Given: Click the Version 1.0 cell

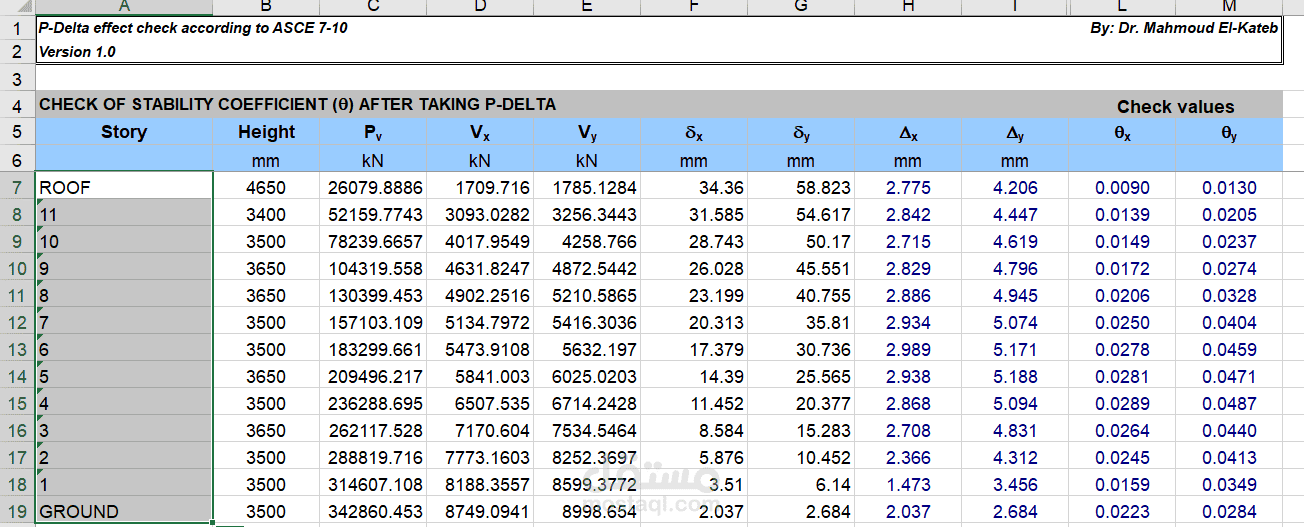Looking at the screenshot, I should [x=77, y=52].
